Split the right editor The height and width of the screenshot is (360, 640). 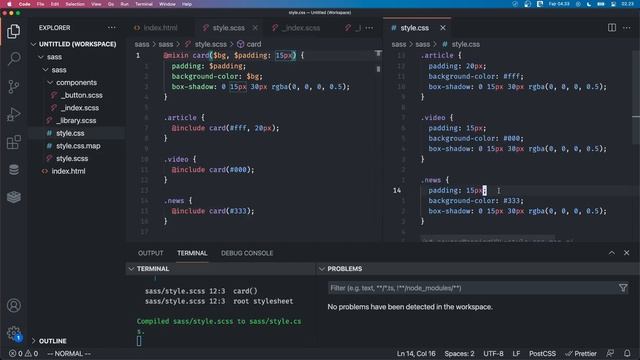[x=612, y=28]
